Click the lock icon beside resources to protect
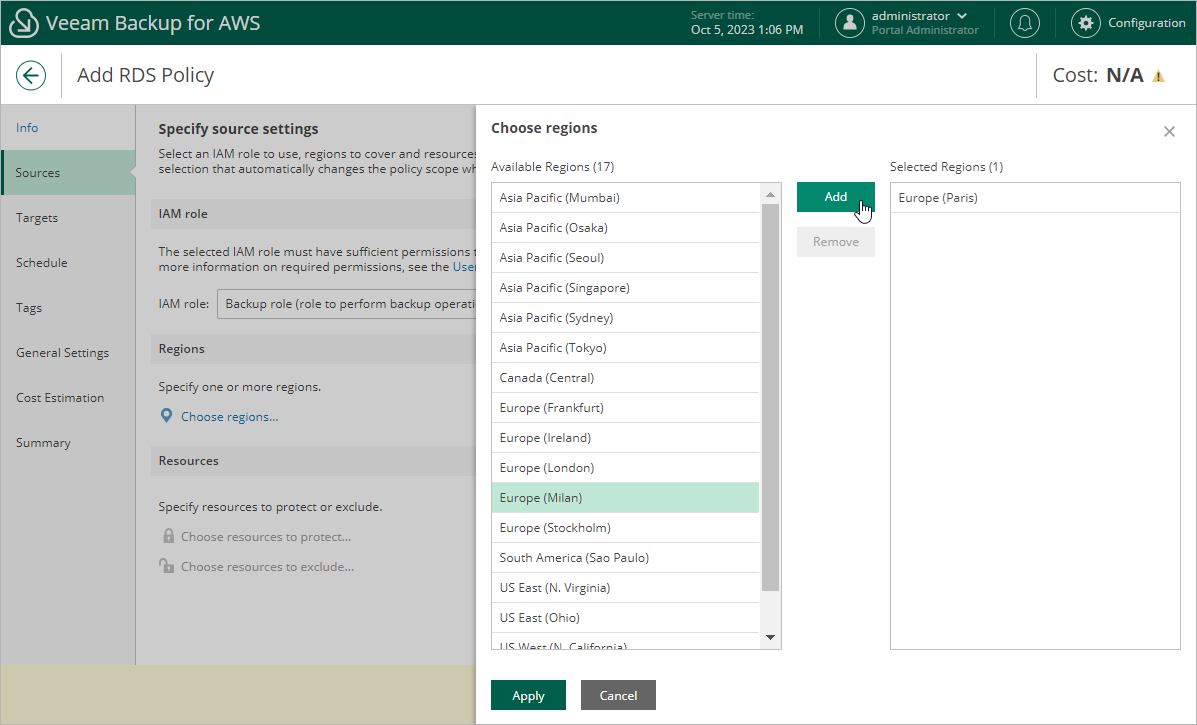1197x725 pixels. [x=168, y=536]
